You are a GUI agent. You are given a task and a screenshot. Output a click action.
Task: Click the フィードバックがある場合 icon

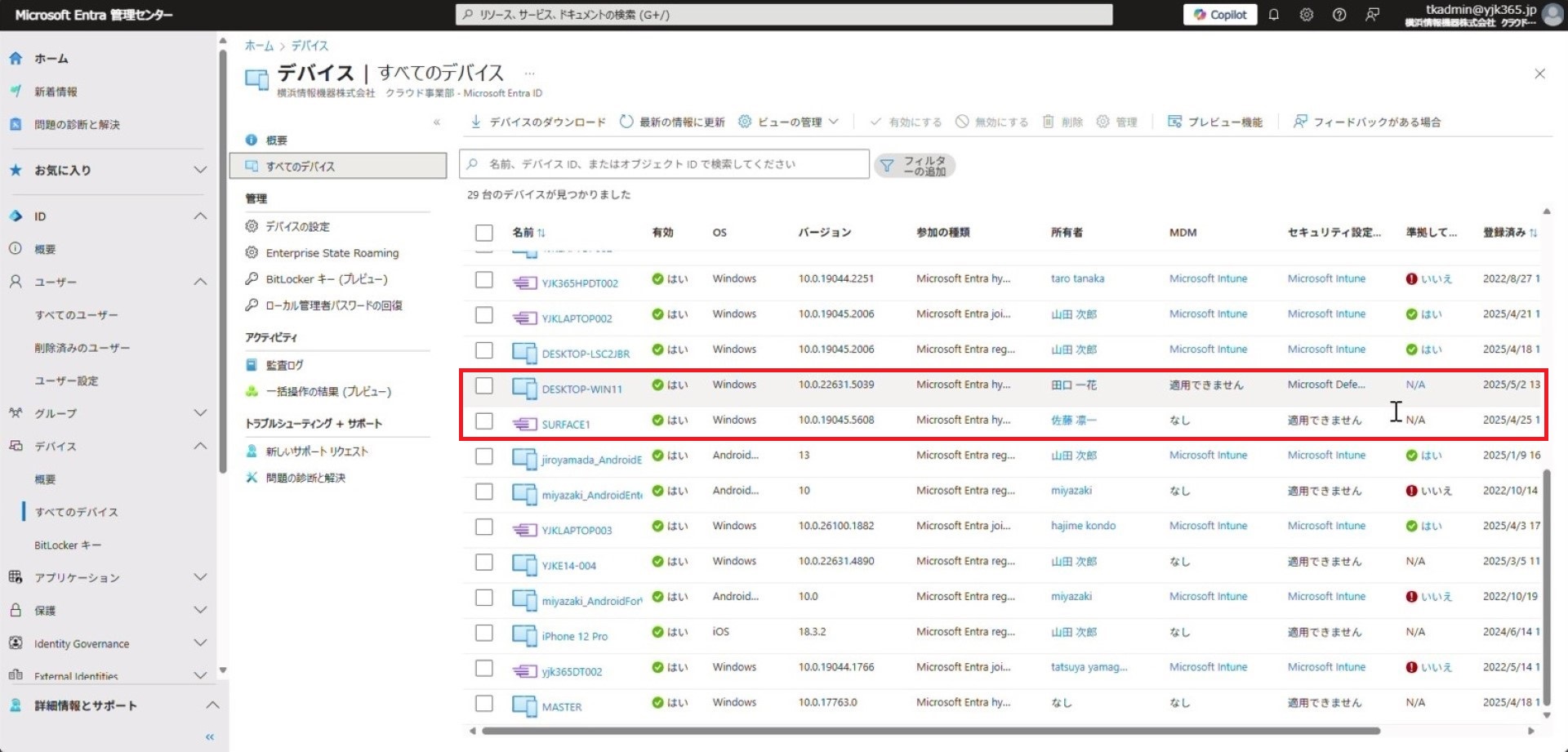coord(1300,122)
